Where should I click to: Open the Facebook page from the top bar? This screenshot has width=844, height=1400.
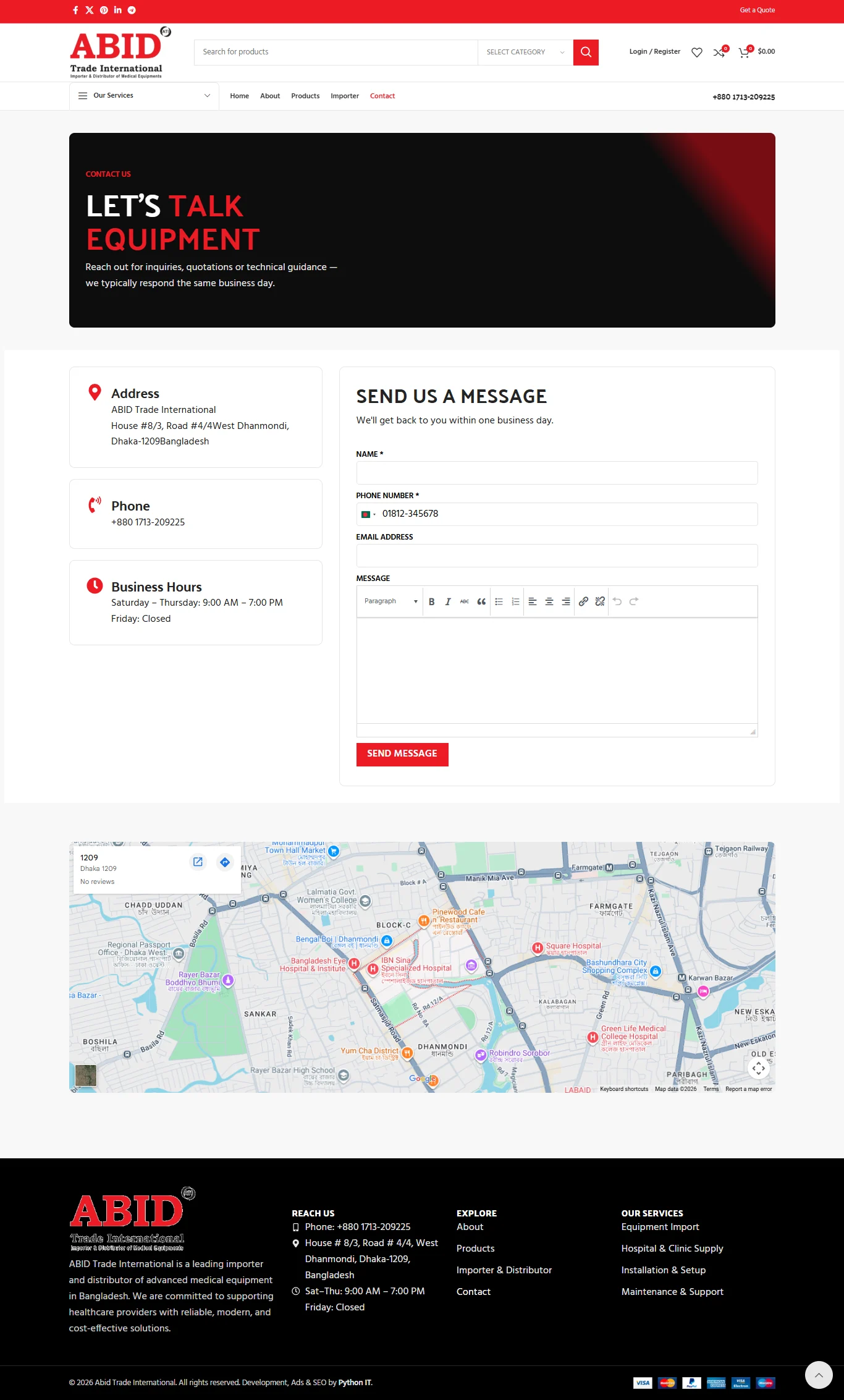click(75, 10)
